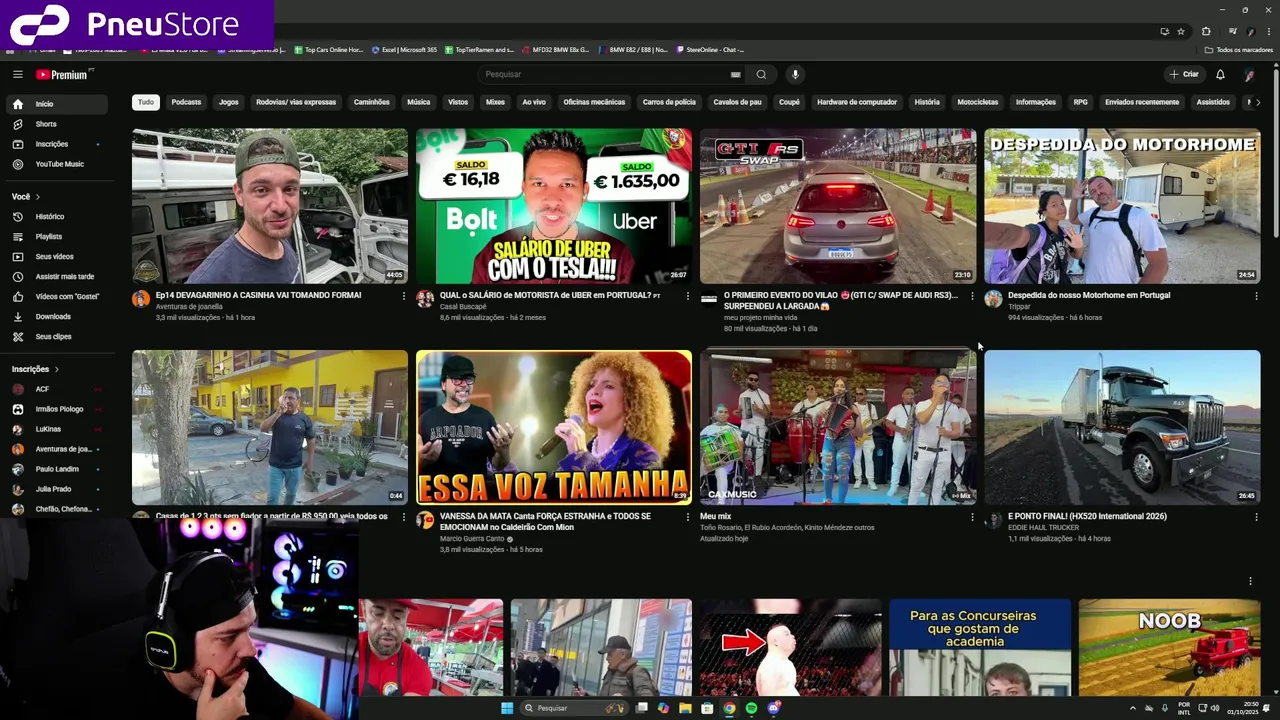Select the Jogos filter chip

[x=229, y=102]
